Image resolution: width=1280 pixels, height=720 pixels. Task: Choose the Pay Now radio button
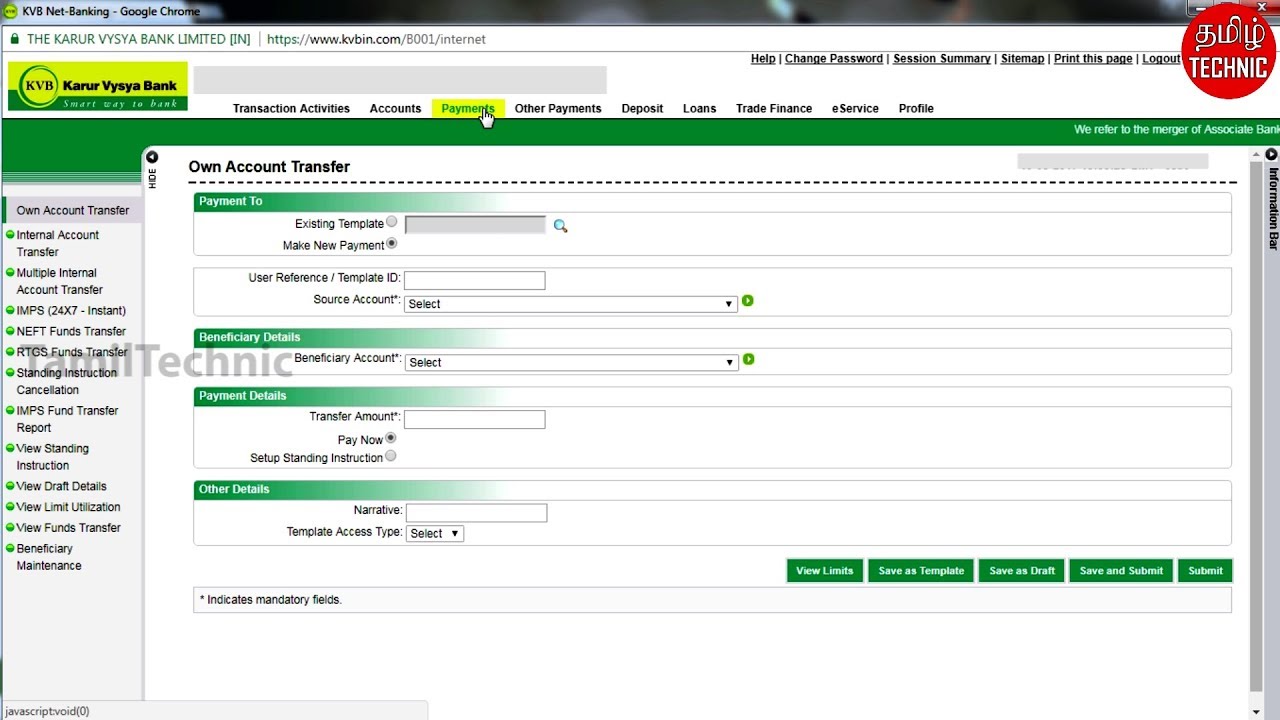coord(390,438)
